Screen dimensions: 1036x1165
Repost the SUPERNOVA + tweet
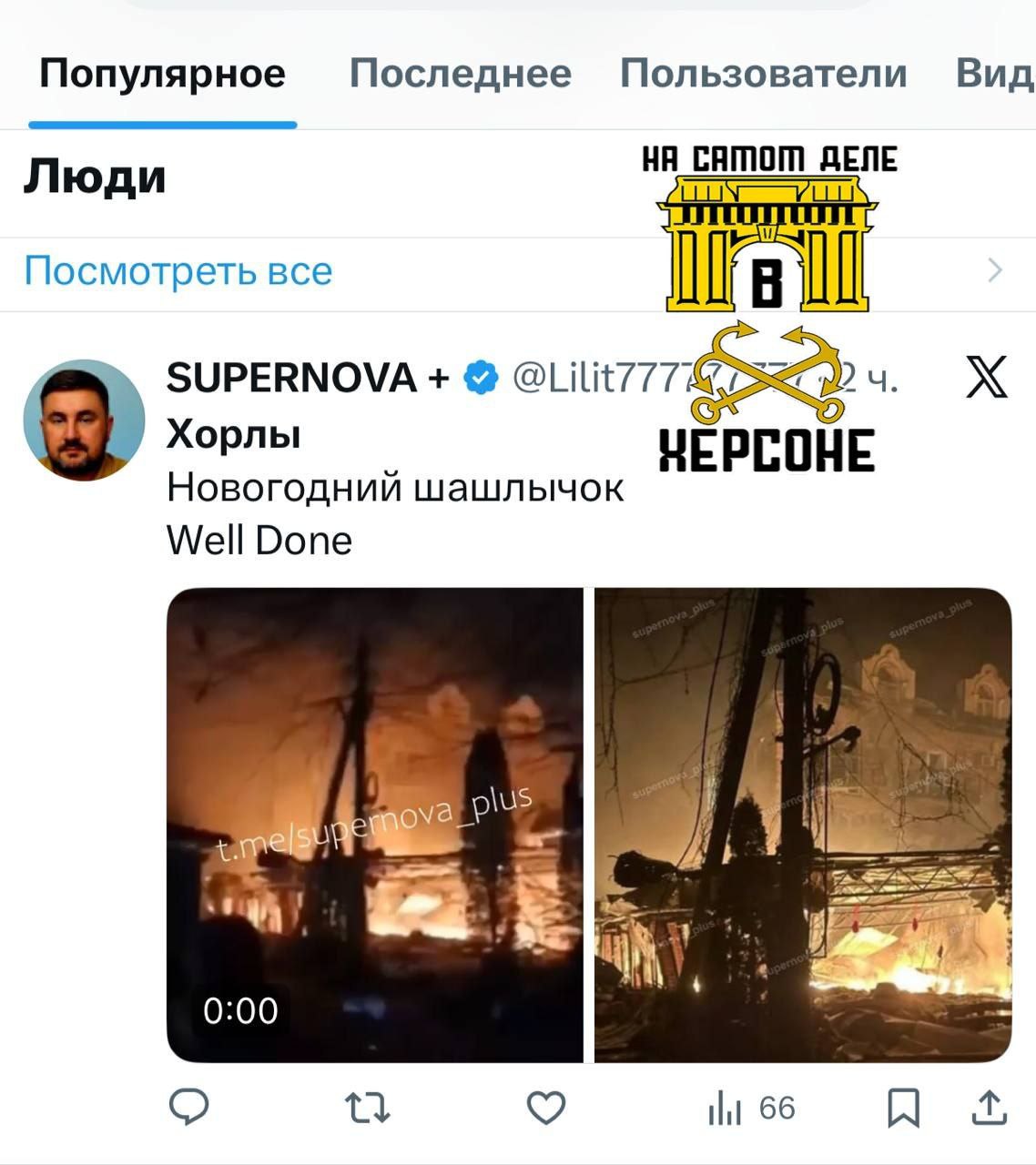click(368, 1108)
